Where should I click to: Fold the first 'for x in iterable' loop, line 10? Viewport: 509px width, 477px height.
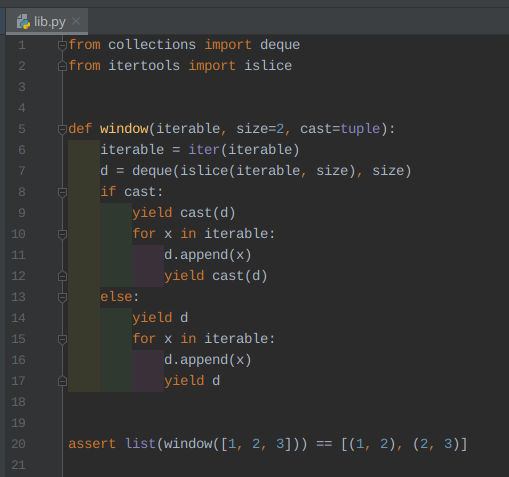(62, 234)
